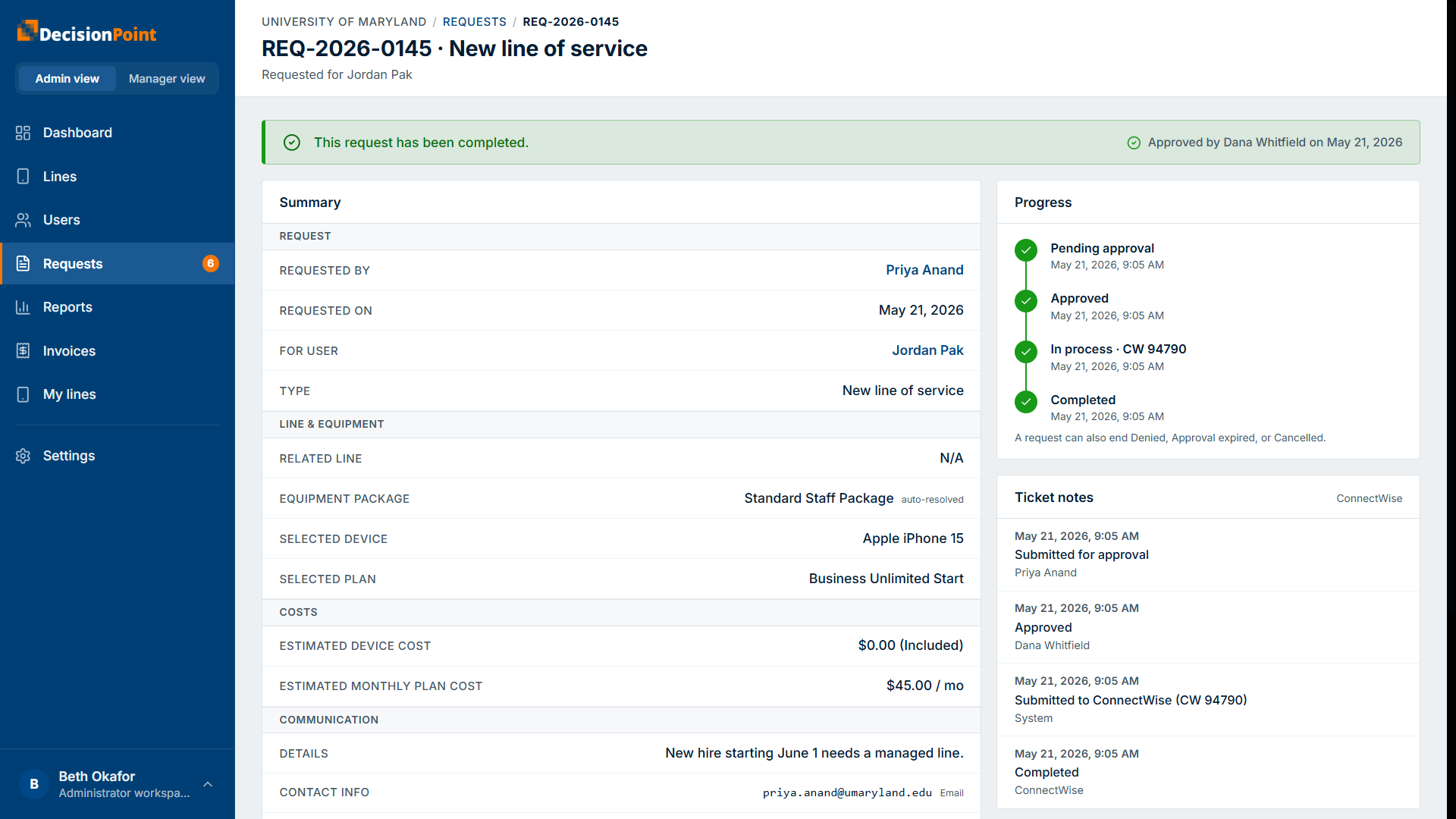Click the Approved by Dana Whitfield notice
Viewport: 1456px width, 819px height.
point(1265,143)
